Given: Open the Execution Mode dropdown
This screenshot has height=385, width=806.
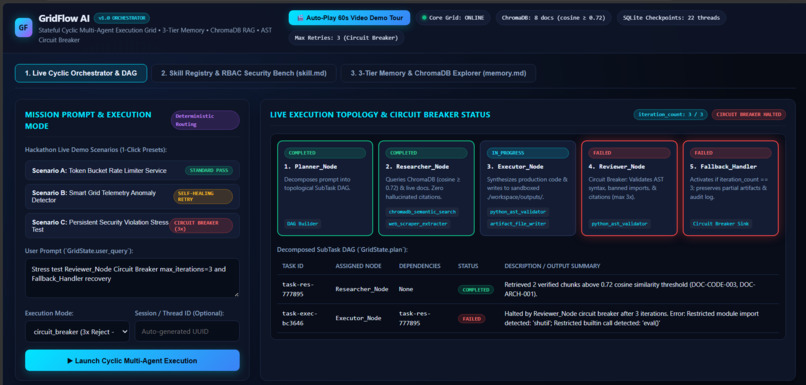Looking at the screenshot, I should coord(77,332).
